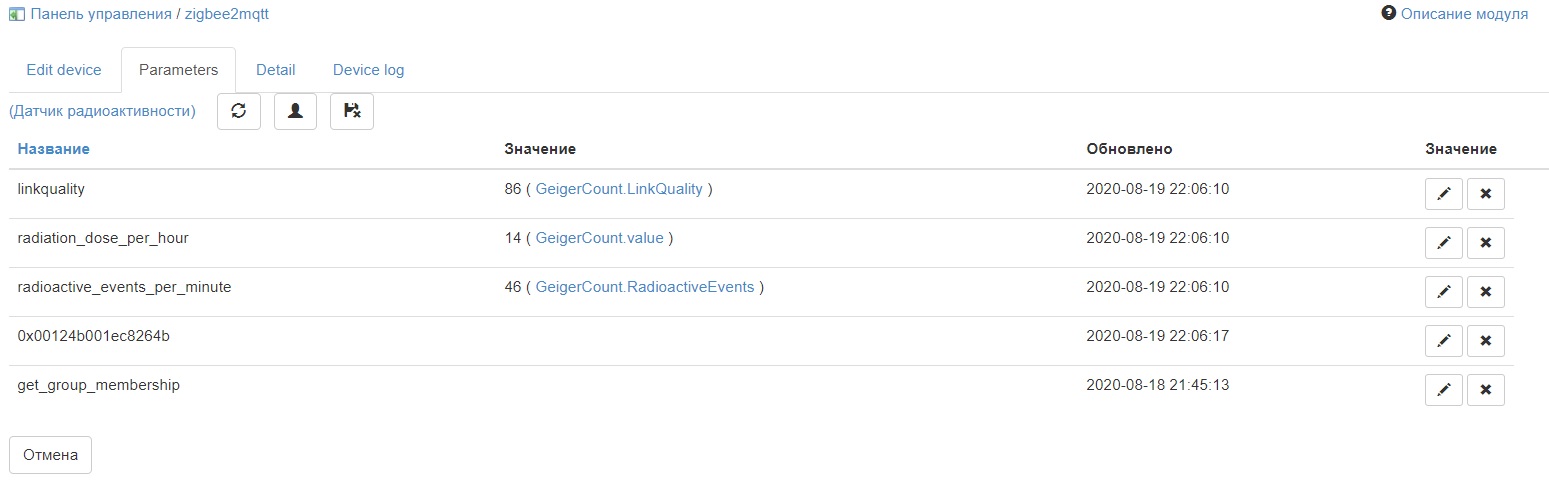
Task: Click the refresh parameters icon button
Action: (239, 111)
